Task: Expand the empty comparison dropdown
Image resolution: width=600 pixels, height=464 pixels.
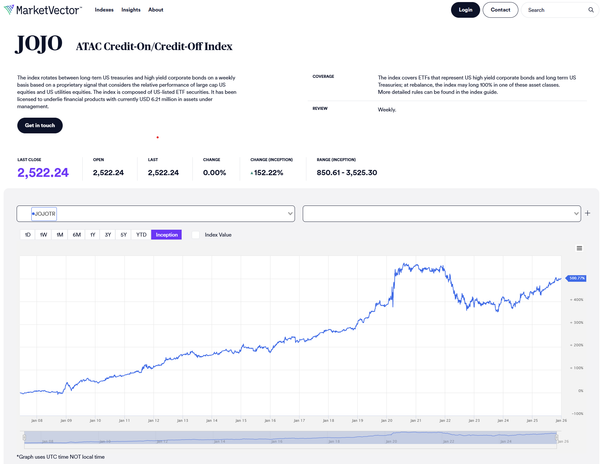Action: [x=442, y=213]
